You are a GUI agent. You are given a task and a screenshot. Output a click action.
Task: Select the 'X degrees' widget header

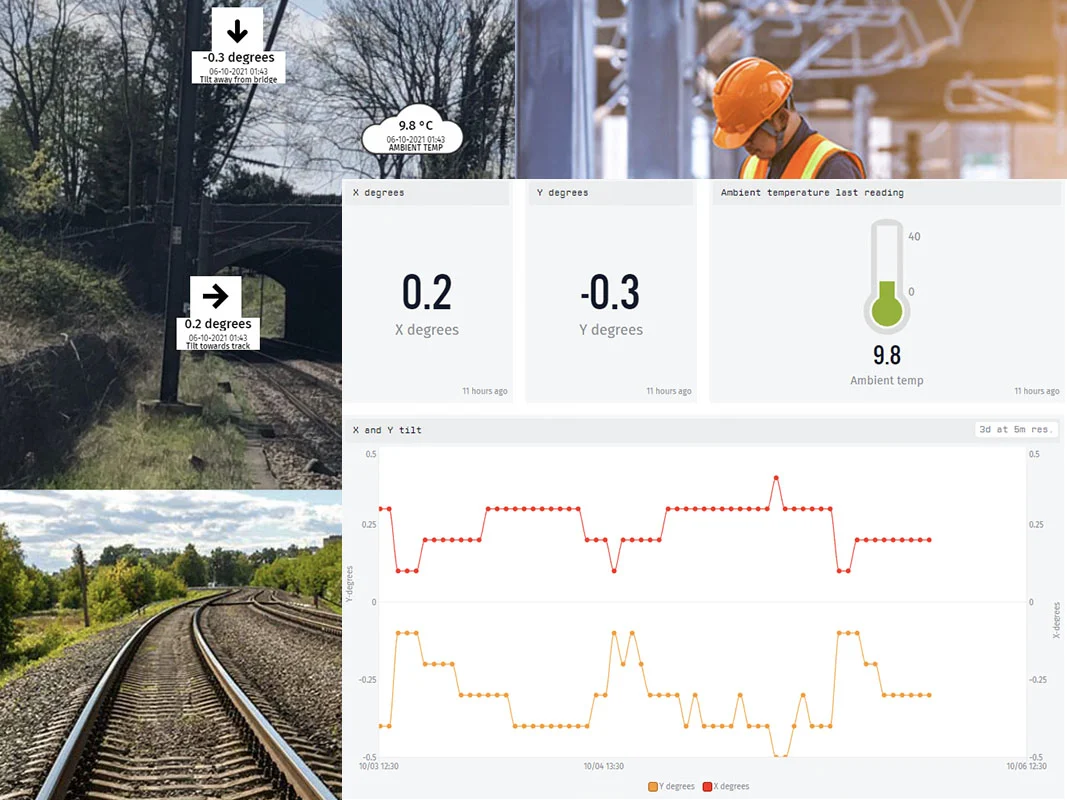tap(427, 193)
